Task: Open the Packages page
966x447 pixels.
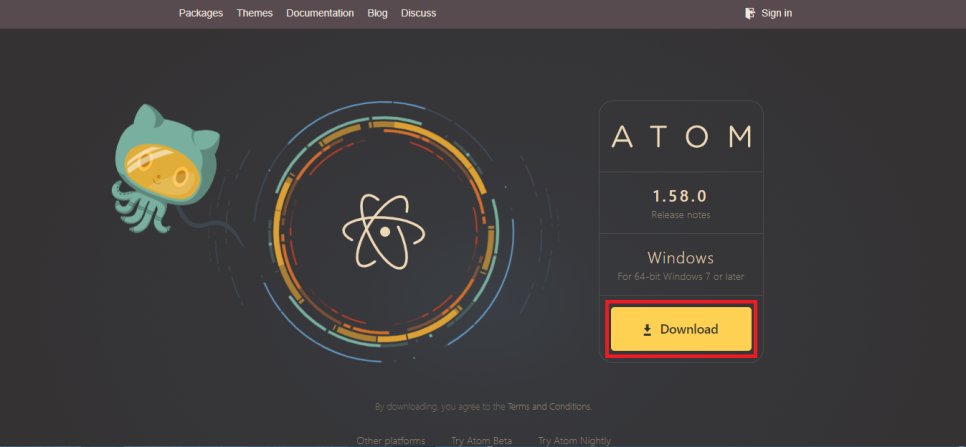Action: (x=201, y=13)
